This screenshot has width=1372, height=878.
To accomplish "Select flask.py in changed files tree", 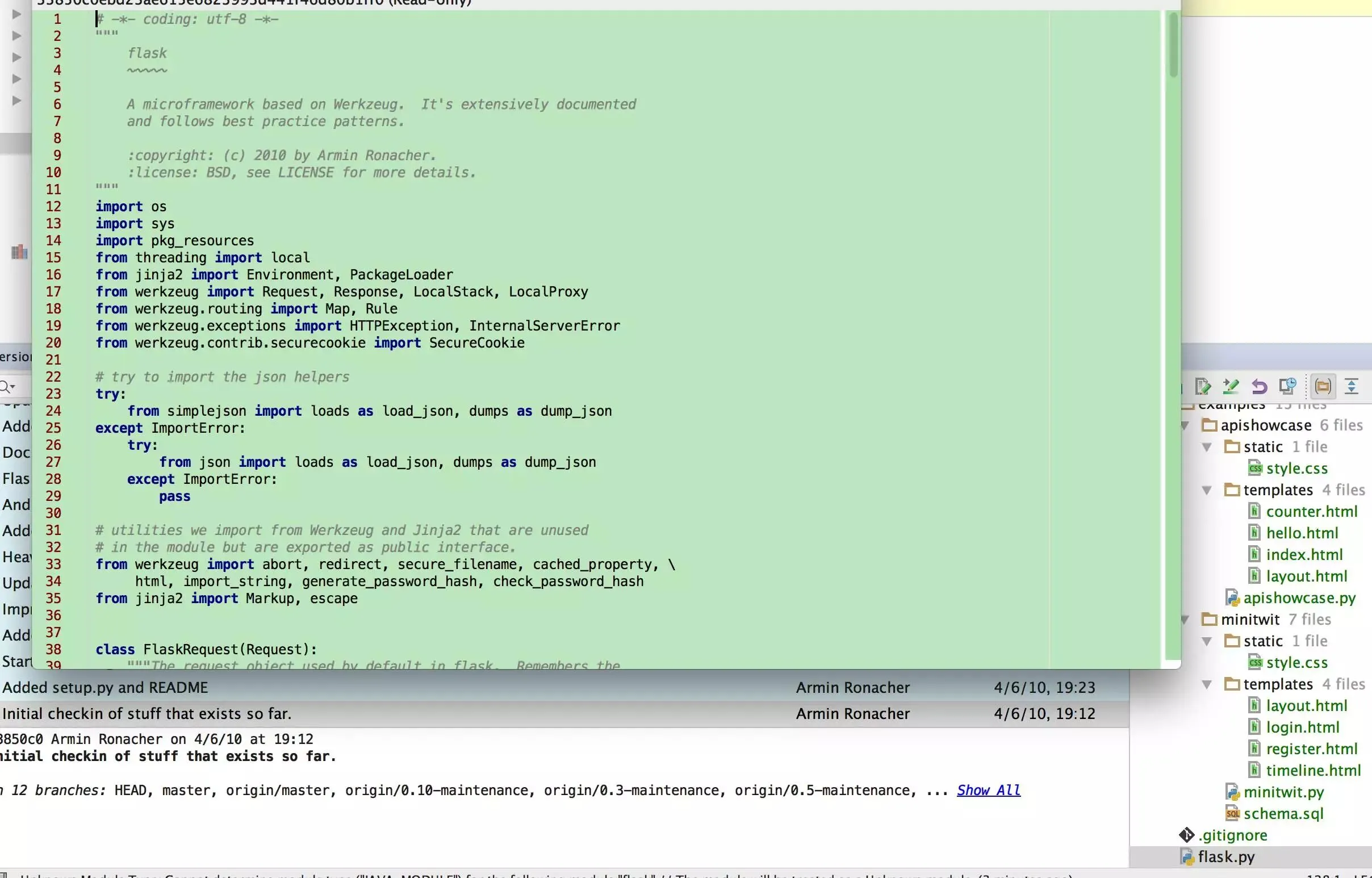I will click(x=1226, y=857).
